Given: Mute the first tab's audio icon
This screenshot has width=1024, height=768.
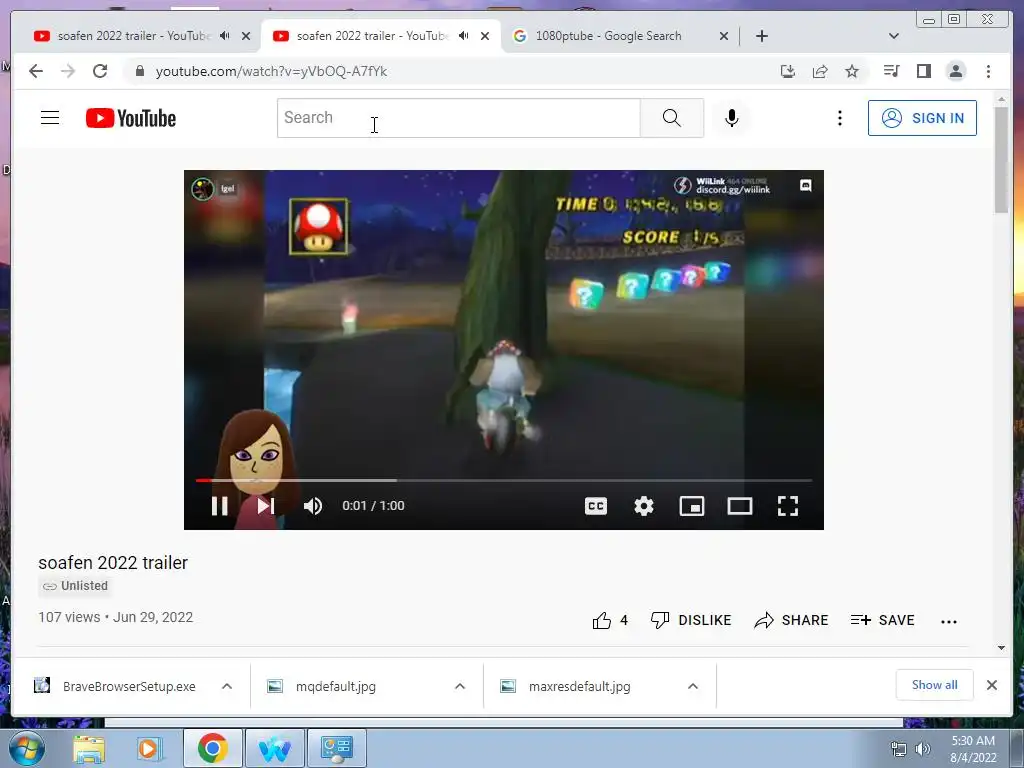Looking at the screenshot, I should (225, 36).
